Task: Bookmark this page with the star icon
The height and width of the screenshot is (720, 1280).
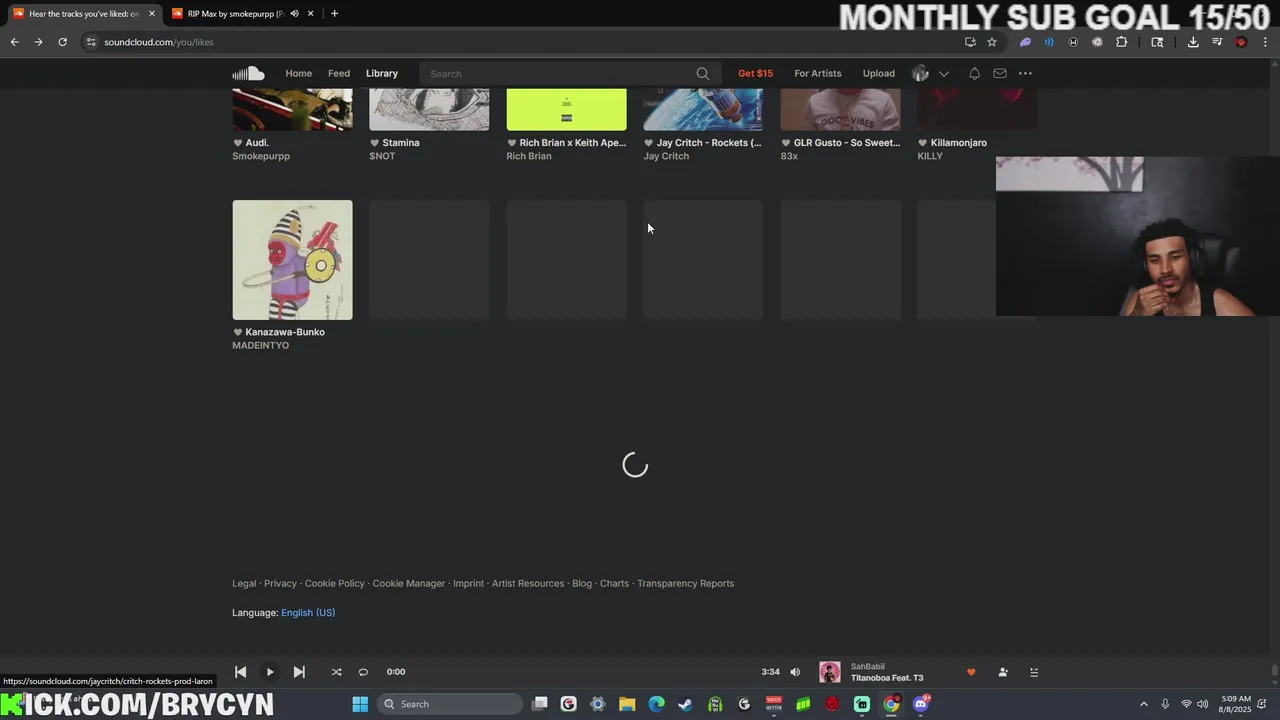Action: click(992, 42)
